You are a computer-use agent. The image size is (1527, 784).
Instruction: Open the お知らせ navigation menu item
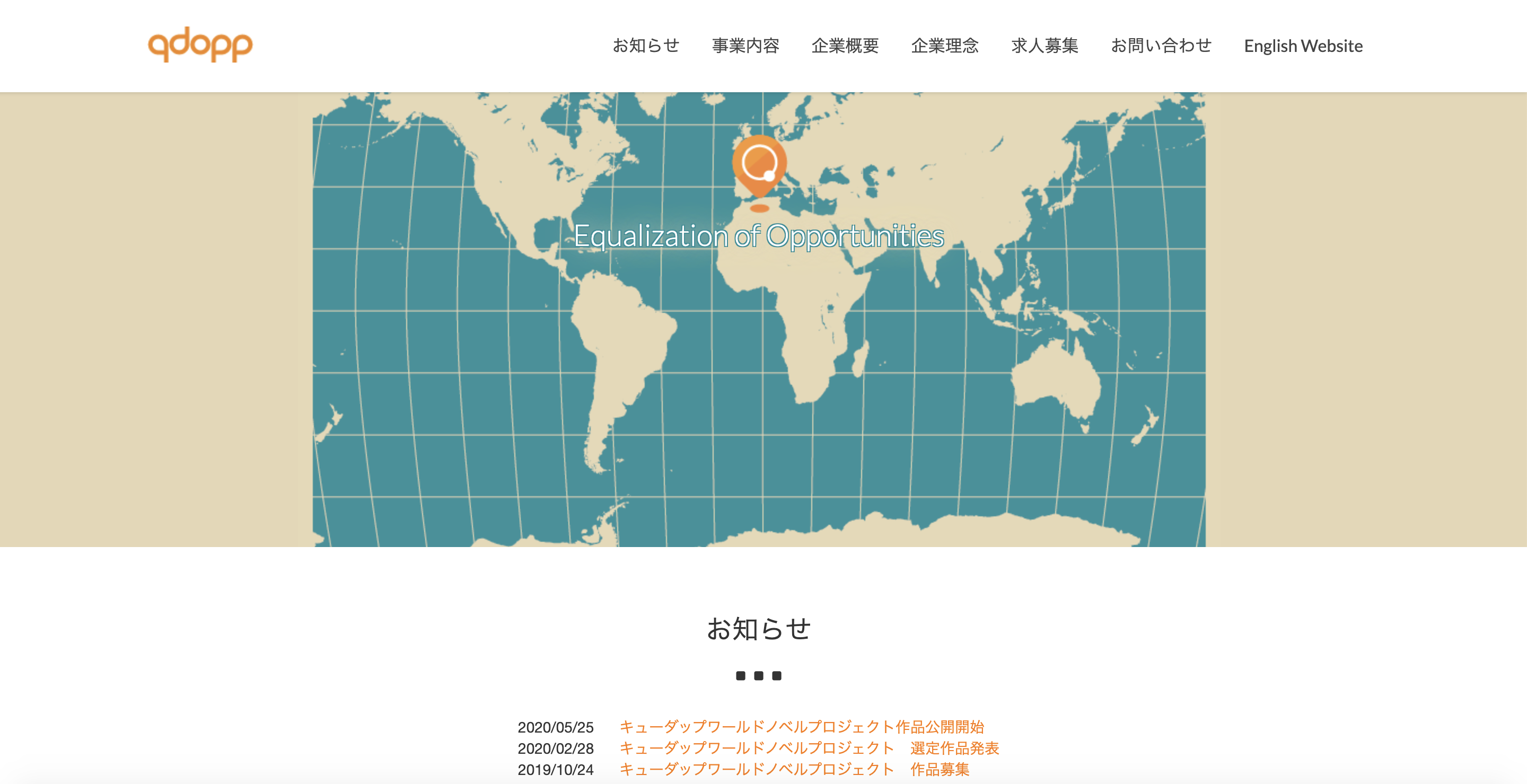[x=646, y=46]
